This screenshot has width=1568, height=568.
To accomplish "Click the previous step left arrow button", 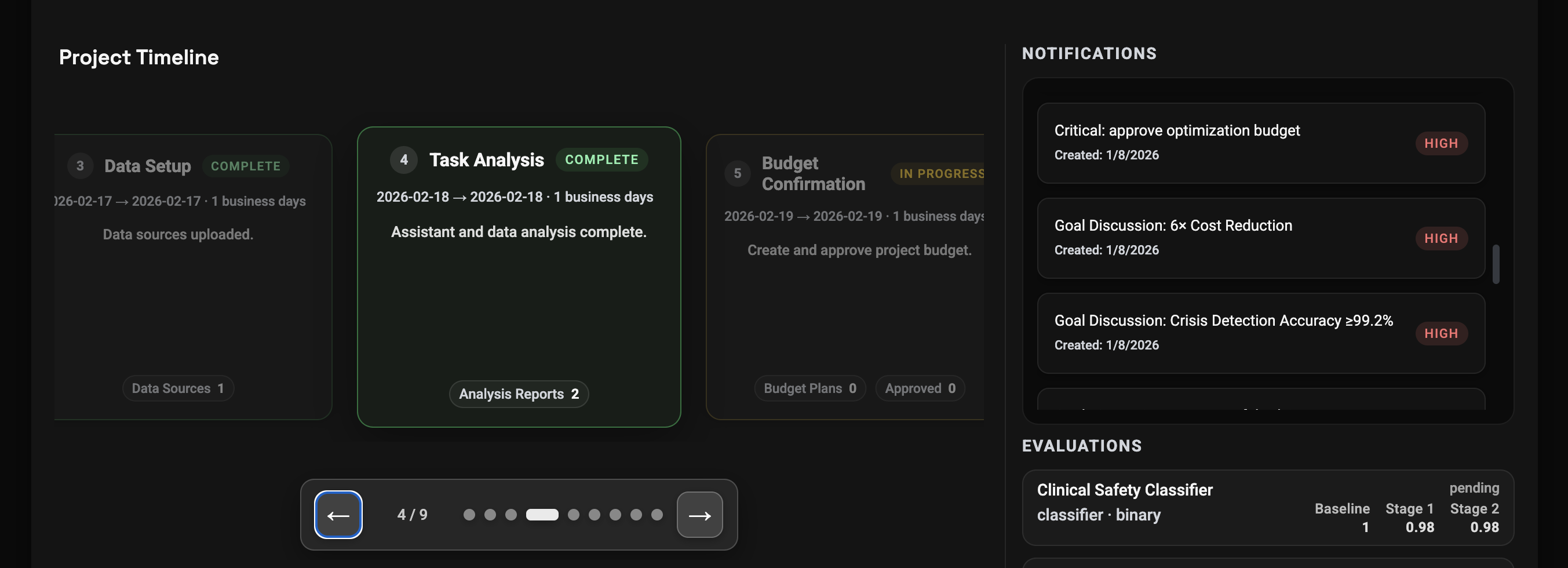I will click(338, 515).
